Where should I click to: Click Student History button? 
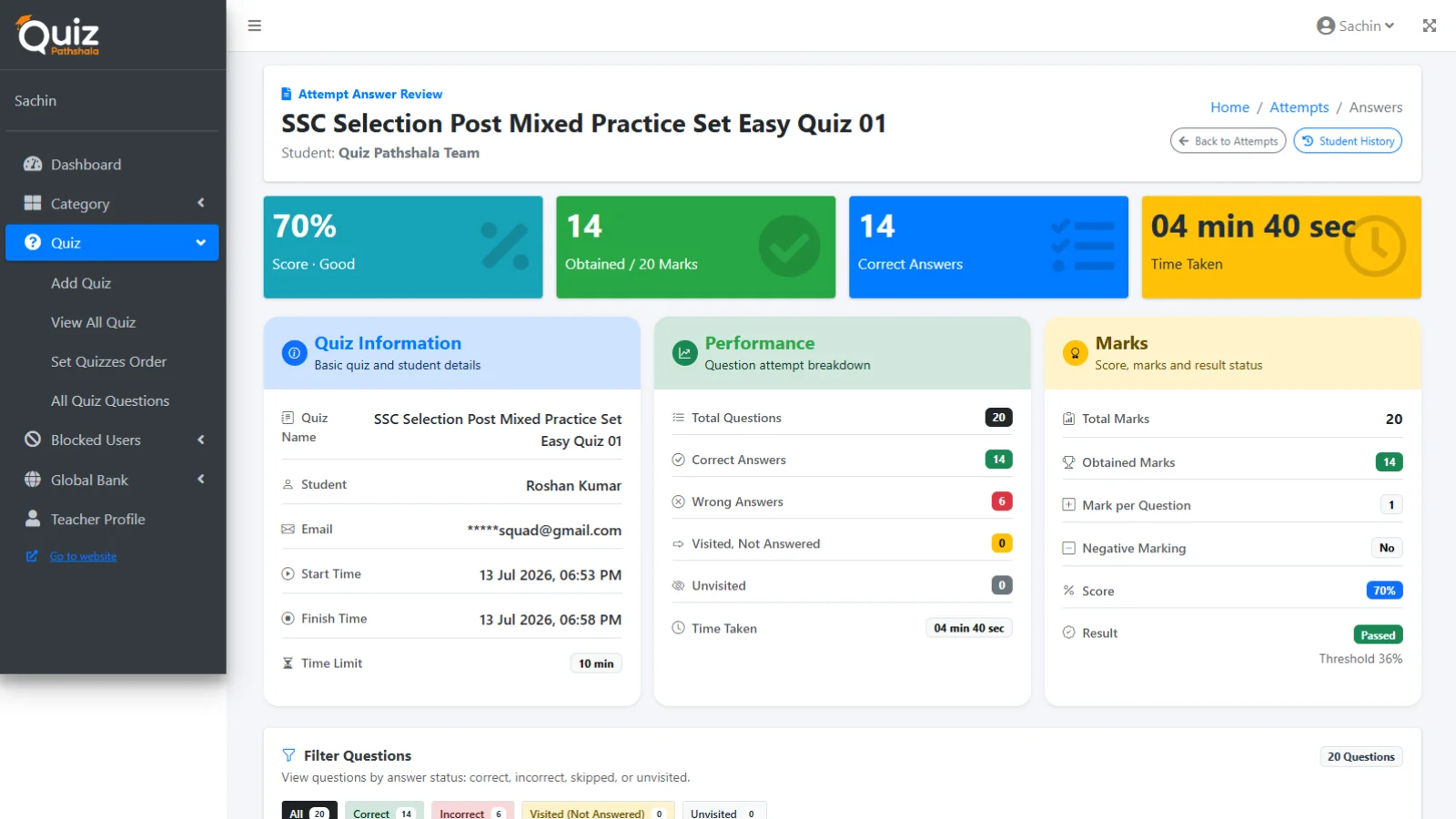tap(1348, 141)
